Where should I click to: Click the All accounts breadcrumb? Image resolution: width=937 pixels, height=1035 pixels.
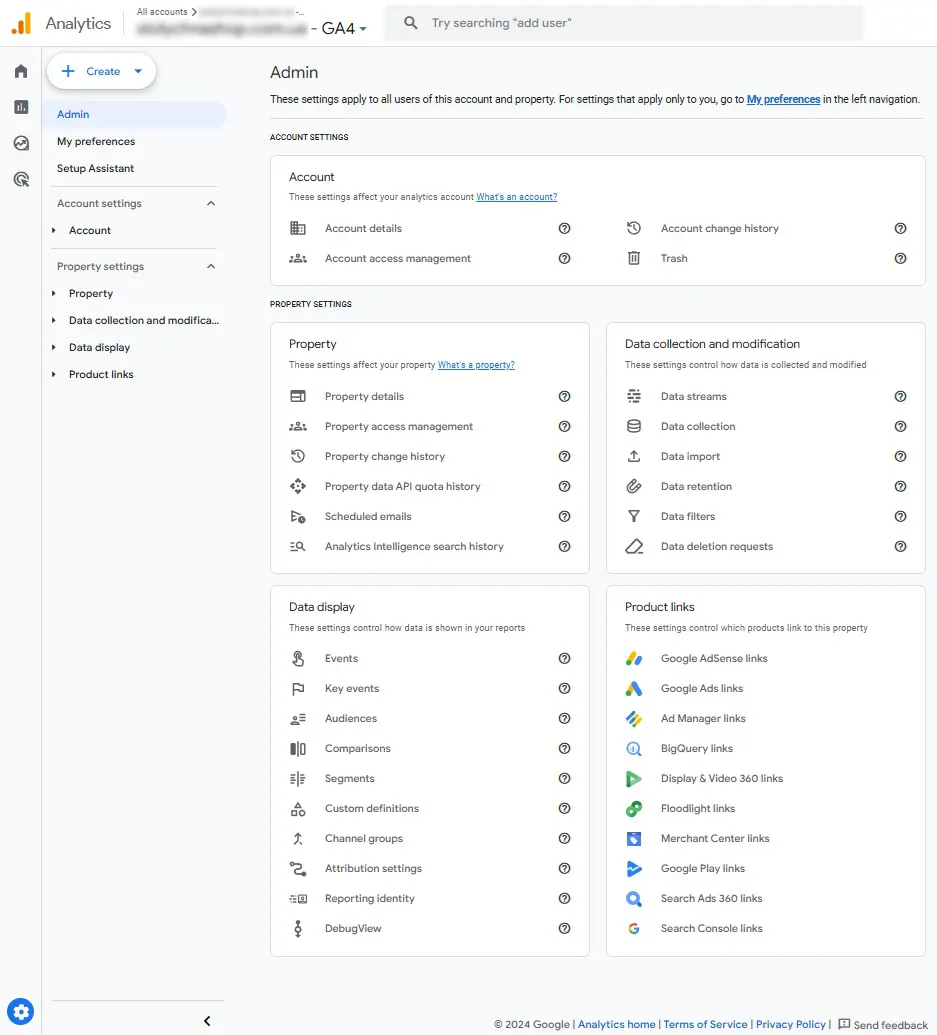162,12
